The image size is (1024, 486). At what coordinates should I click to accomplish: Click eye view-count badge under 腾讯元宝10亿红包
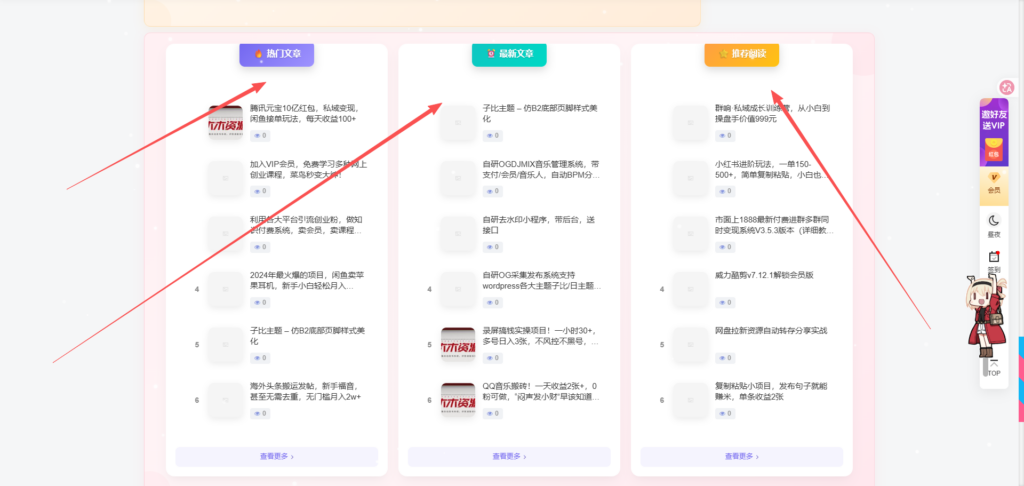point(260,136)
